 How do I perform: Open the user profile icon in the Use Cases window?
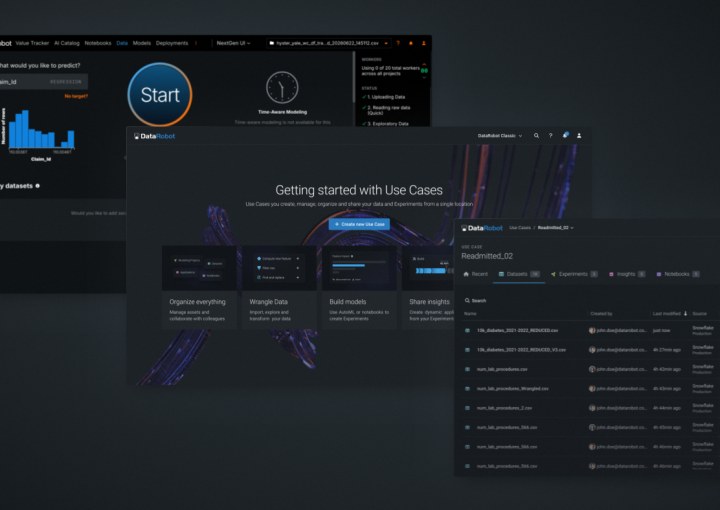pos(579,136)
